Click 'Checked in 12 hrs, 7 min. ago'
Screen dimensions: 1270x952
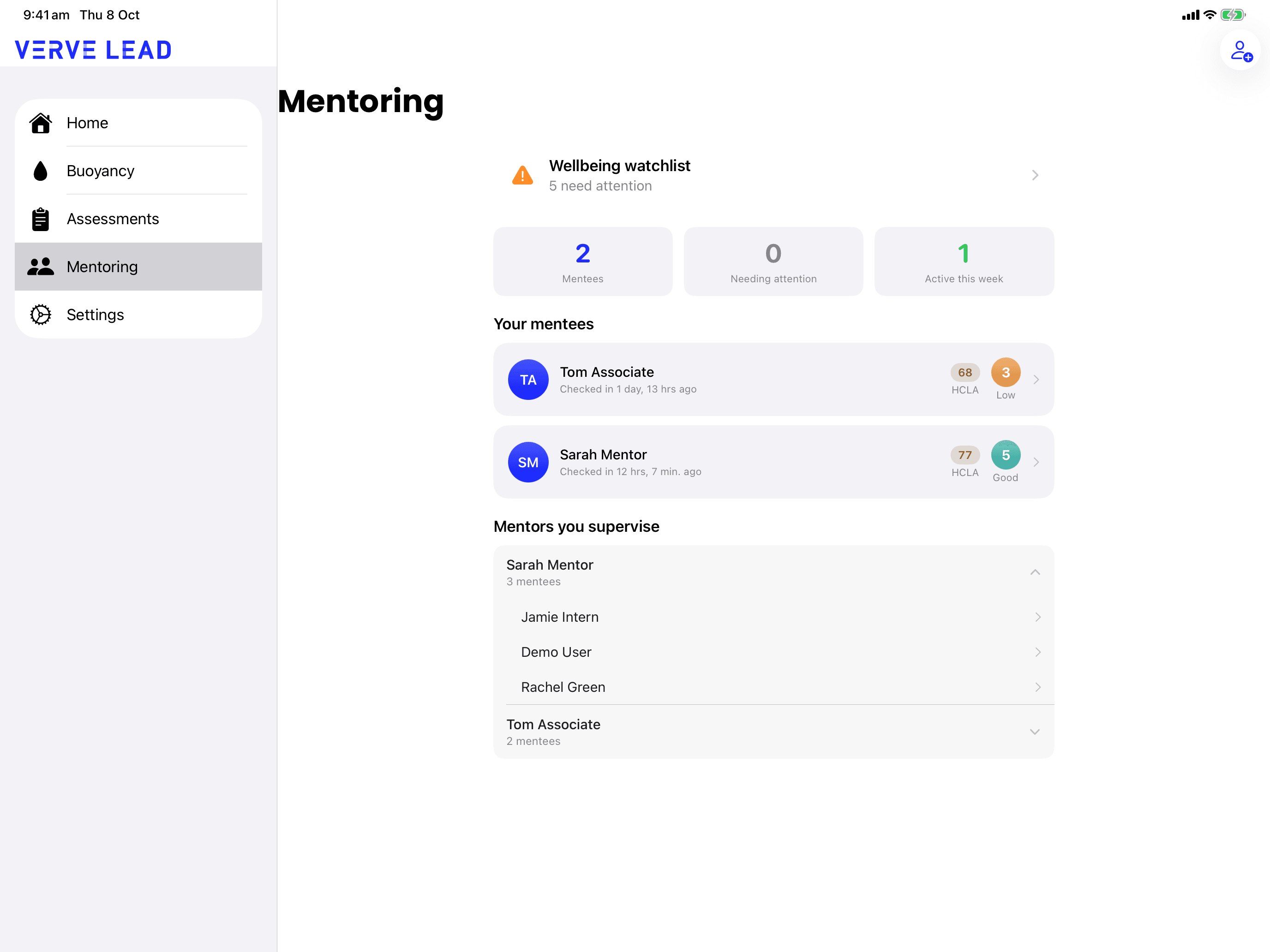tap(630, 472)
